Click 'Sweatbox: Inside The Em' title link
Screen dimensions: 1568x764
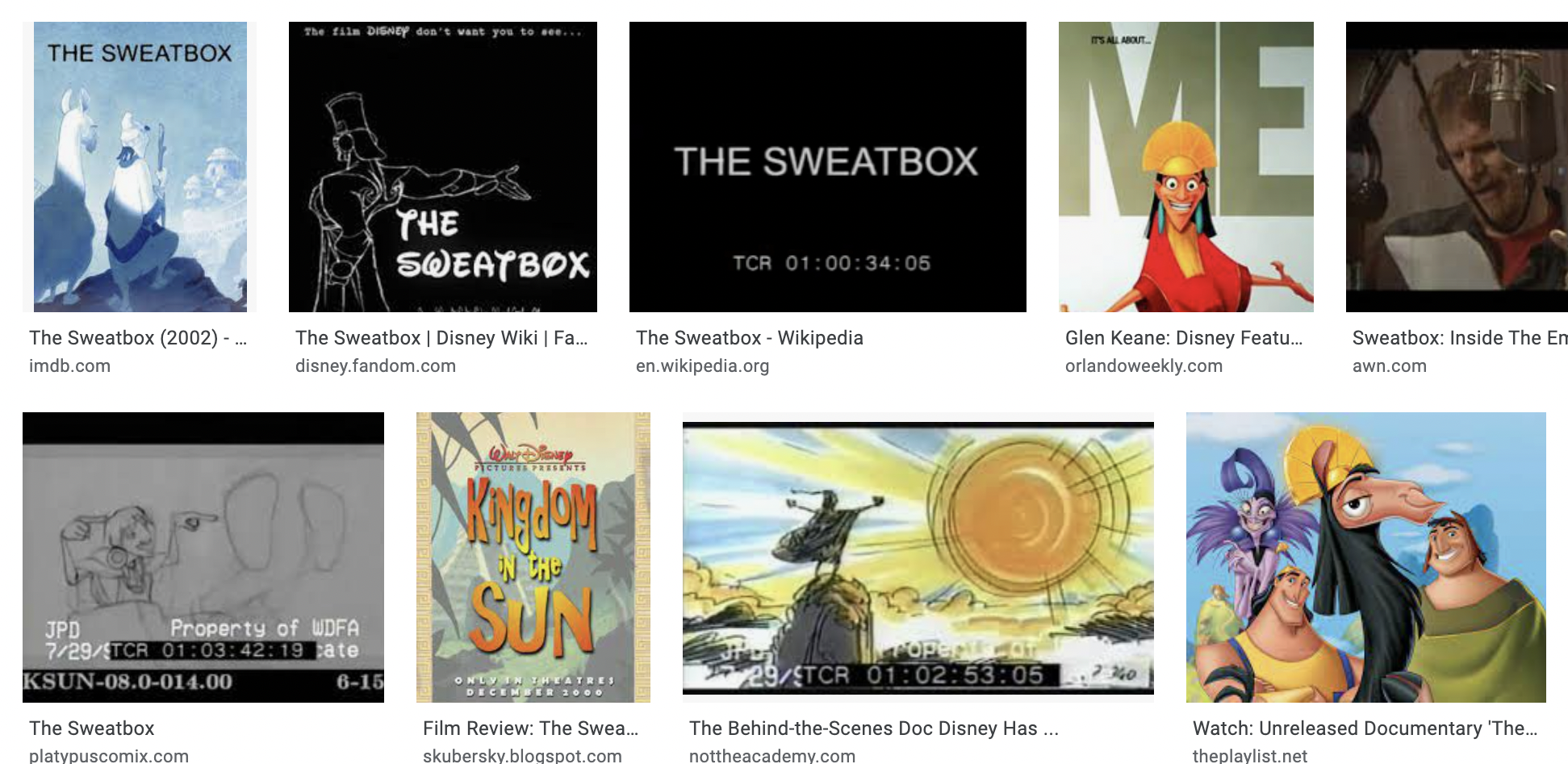(x=1460, y=338)
